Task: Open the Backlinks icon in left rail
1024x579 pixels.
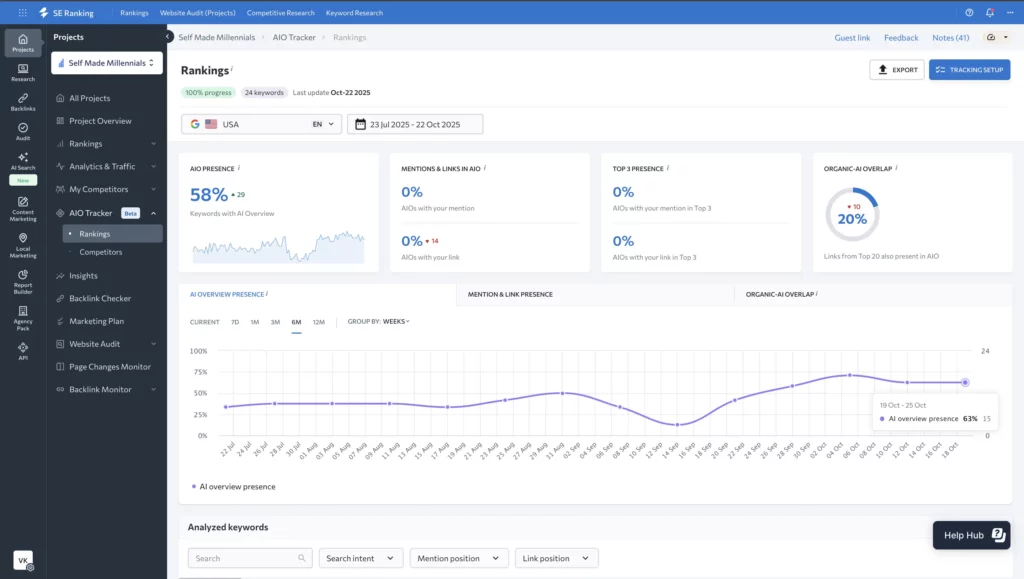Action: pyautogui.click(x=22, y=101)
